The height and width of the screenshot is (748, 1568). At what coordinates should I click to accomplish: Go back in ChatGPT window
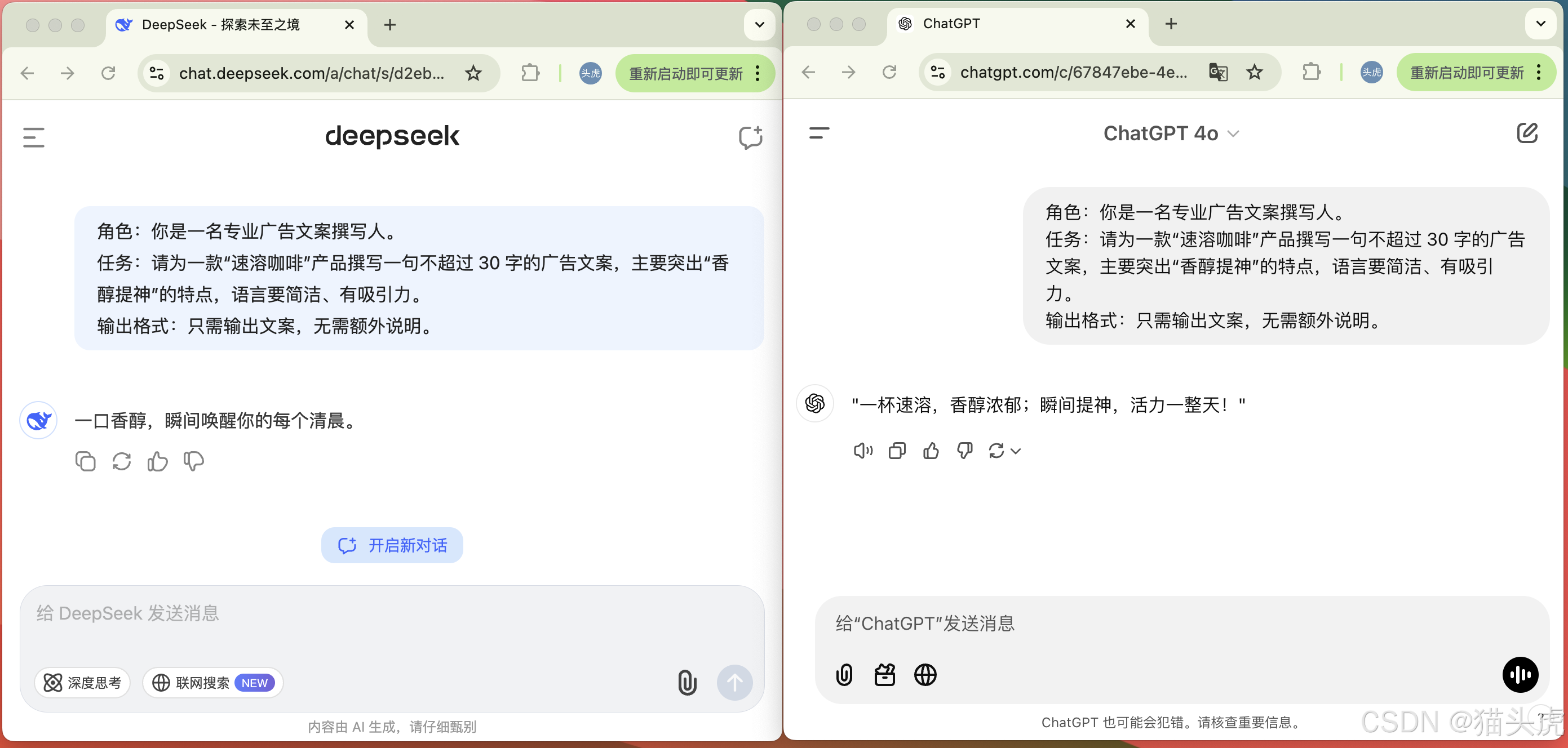808,72
